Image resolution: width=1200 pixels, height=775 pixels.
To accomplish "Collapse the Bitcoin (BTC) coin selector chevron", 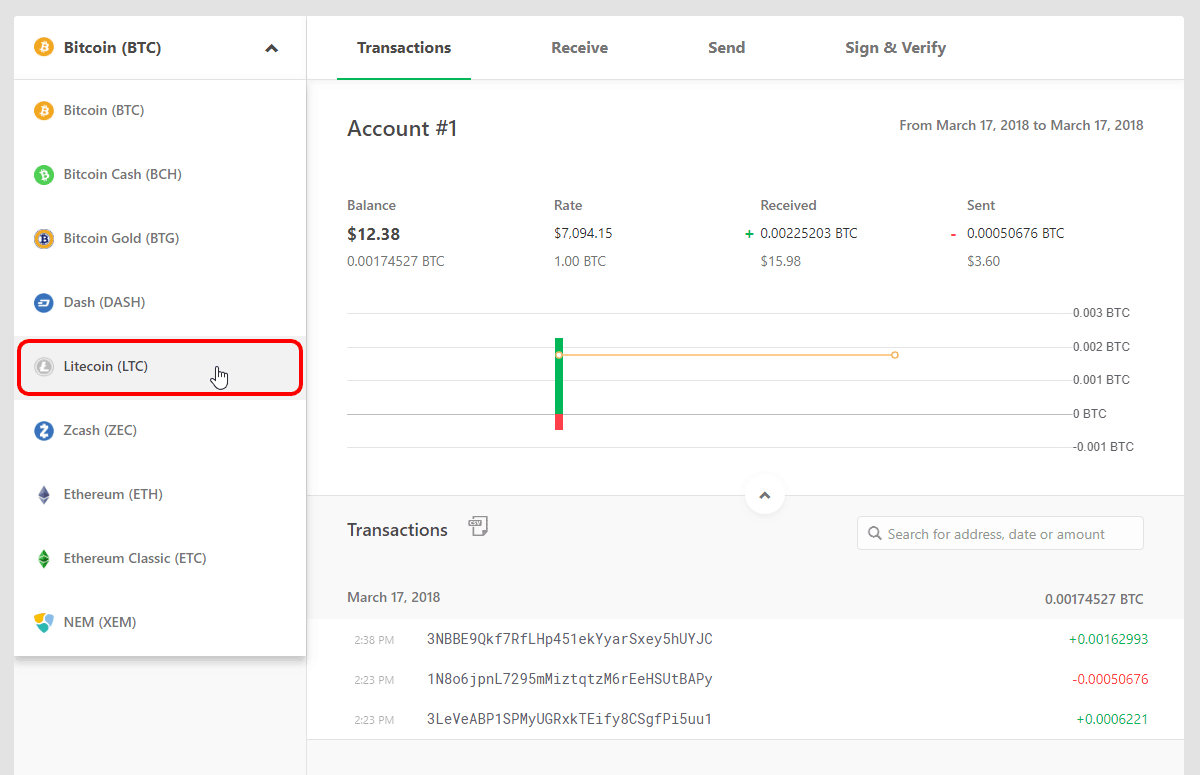I will (271, 48).
